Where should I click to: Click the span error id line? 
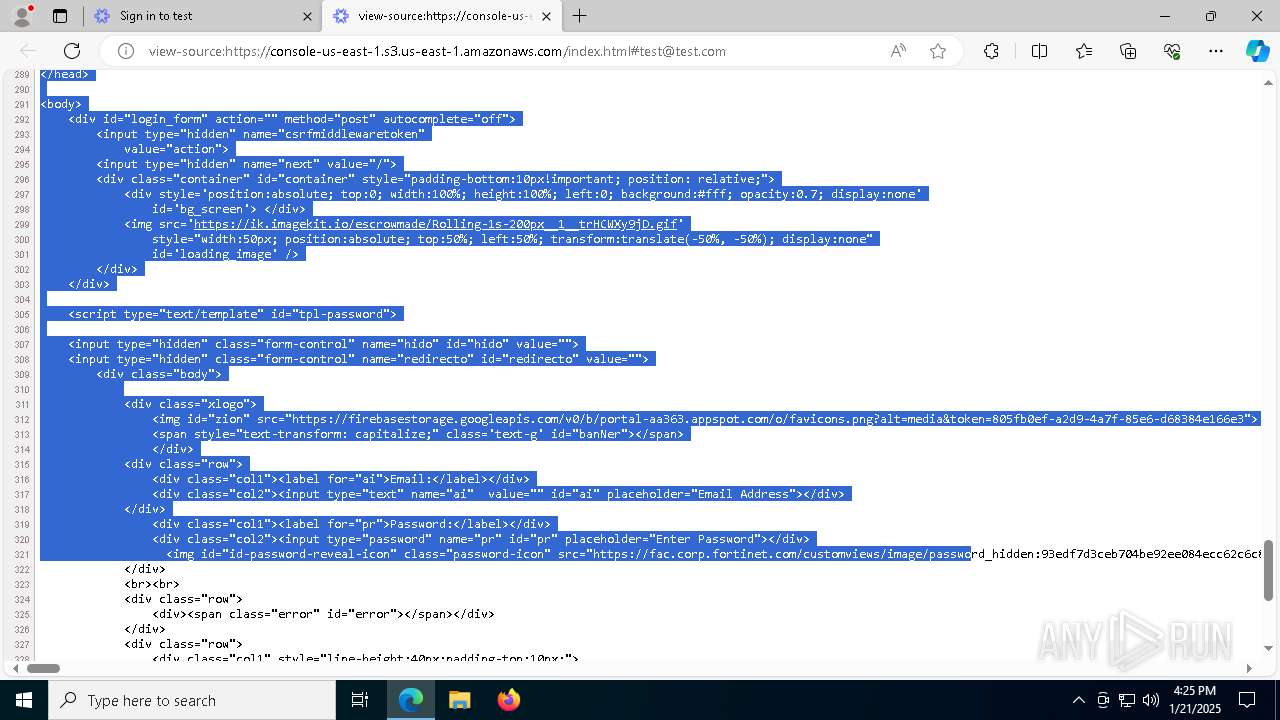[323, 614]
